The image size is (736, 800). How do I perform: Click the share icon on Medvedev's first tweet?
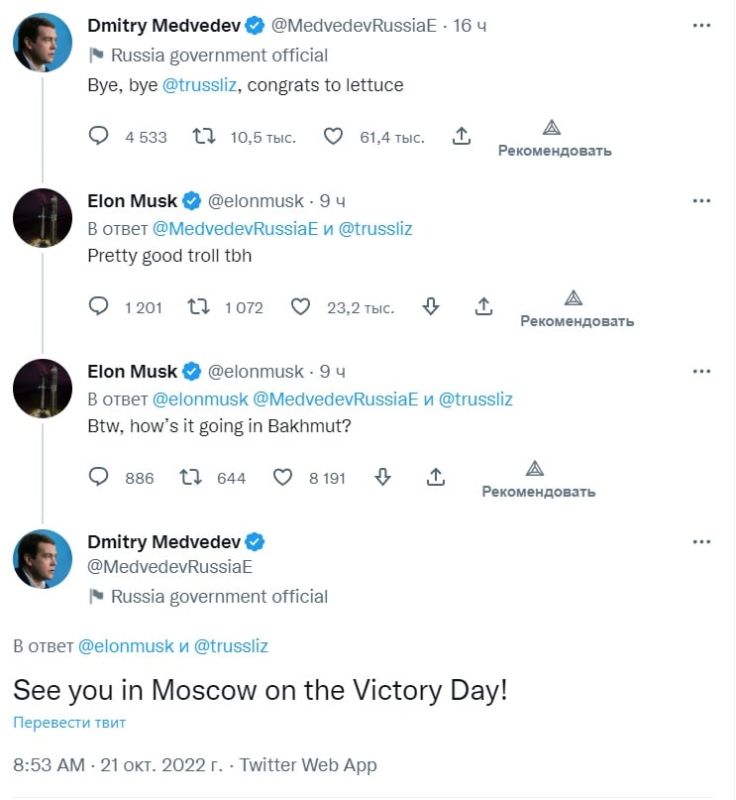coord(461,136)
